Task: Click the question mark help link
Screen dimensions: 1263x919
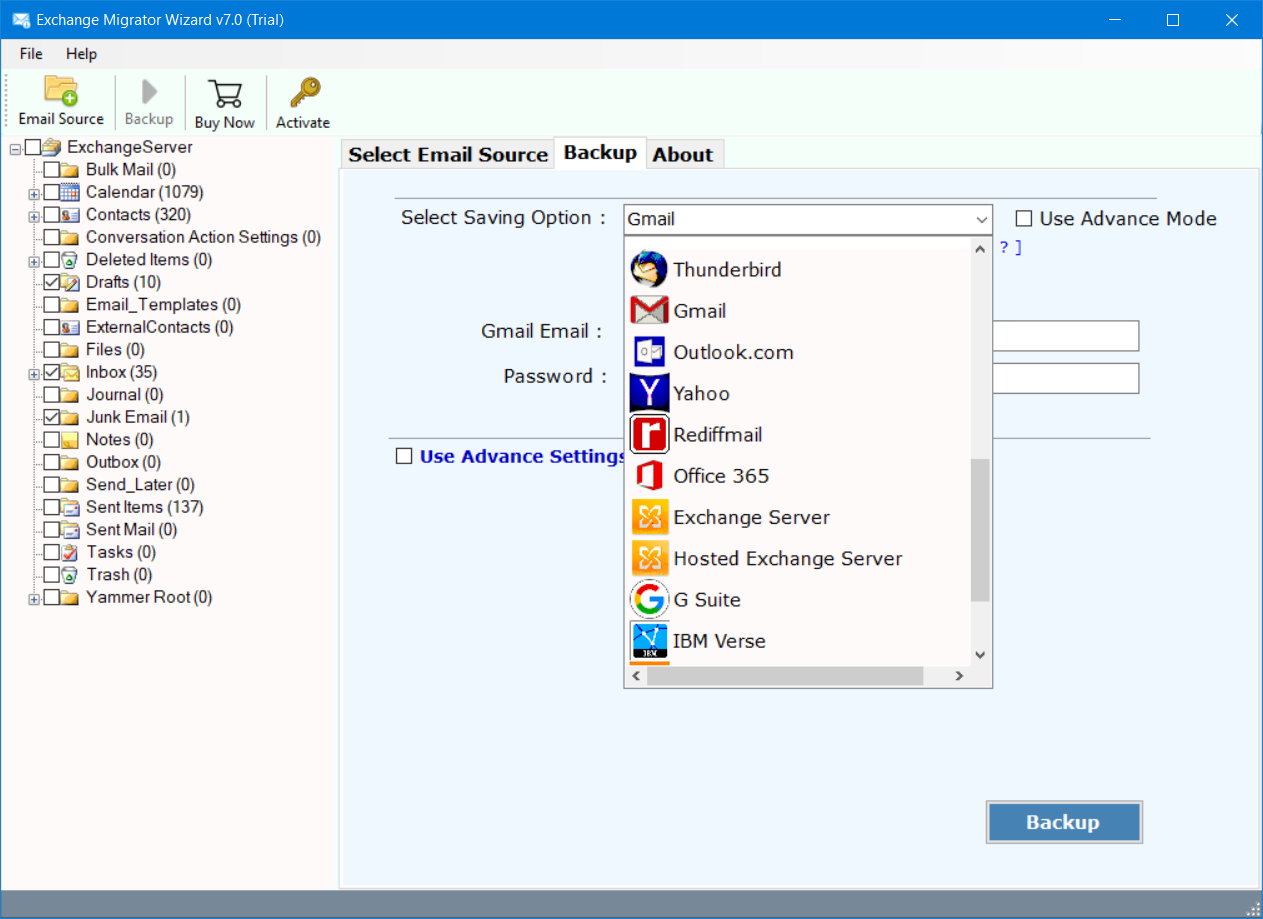Action: 1010,247
